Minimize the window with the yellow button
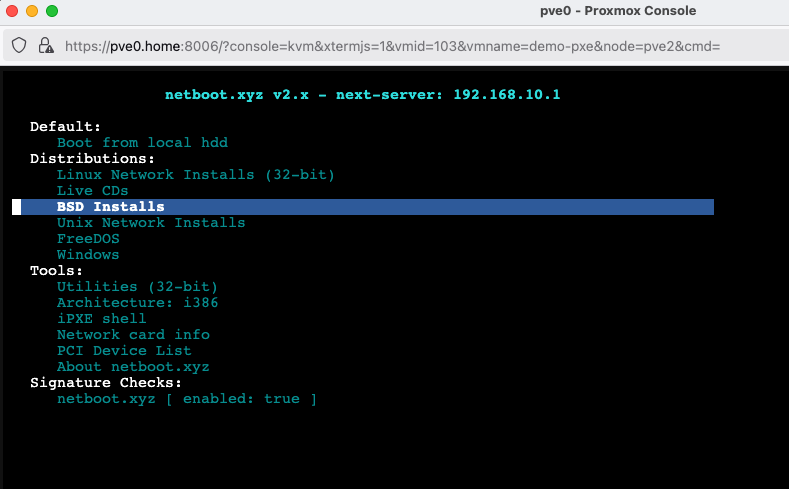The width and height of the screenshot is (789, 489). click(x=31, y=11)
